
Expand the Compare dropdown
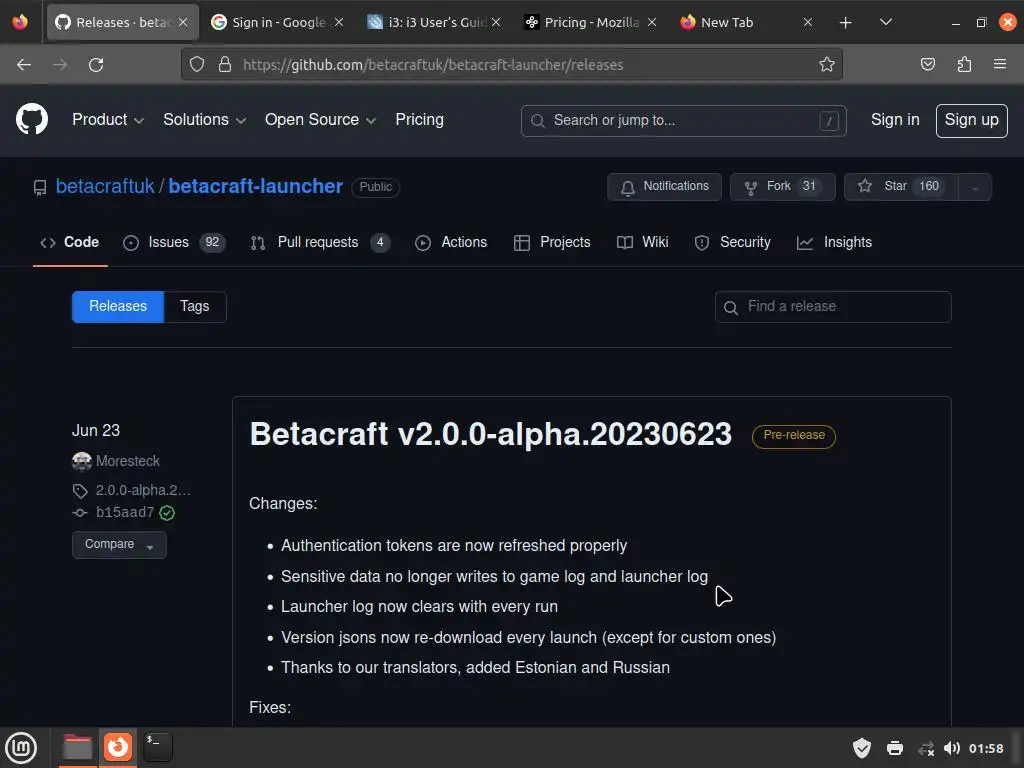(x=119, y=545)
